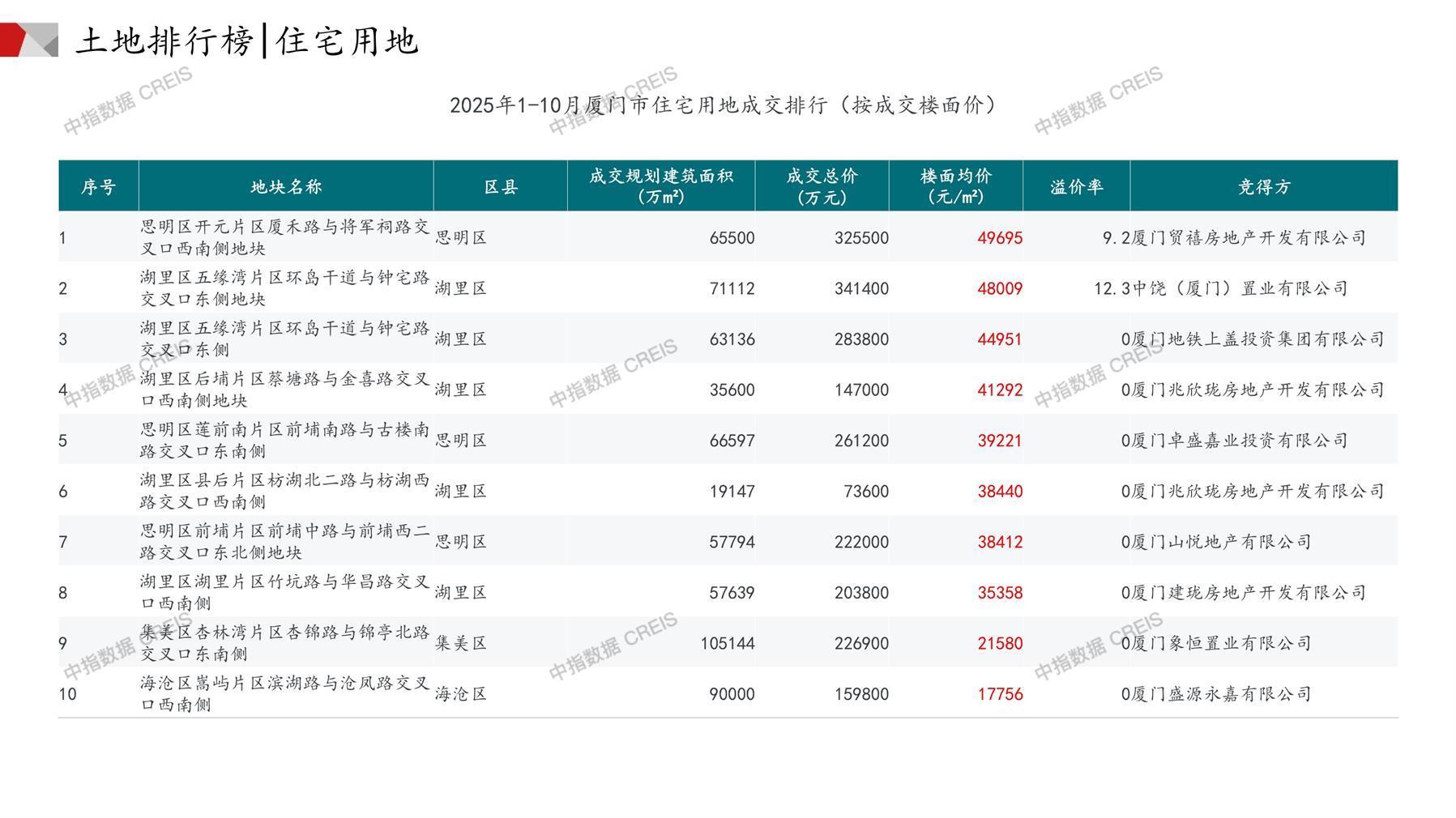Select the company 厦门贸禧房地产开发有限公司

pyautogui.click(x=1249, y=238)
